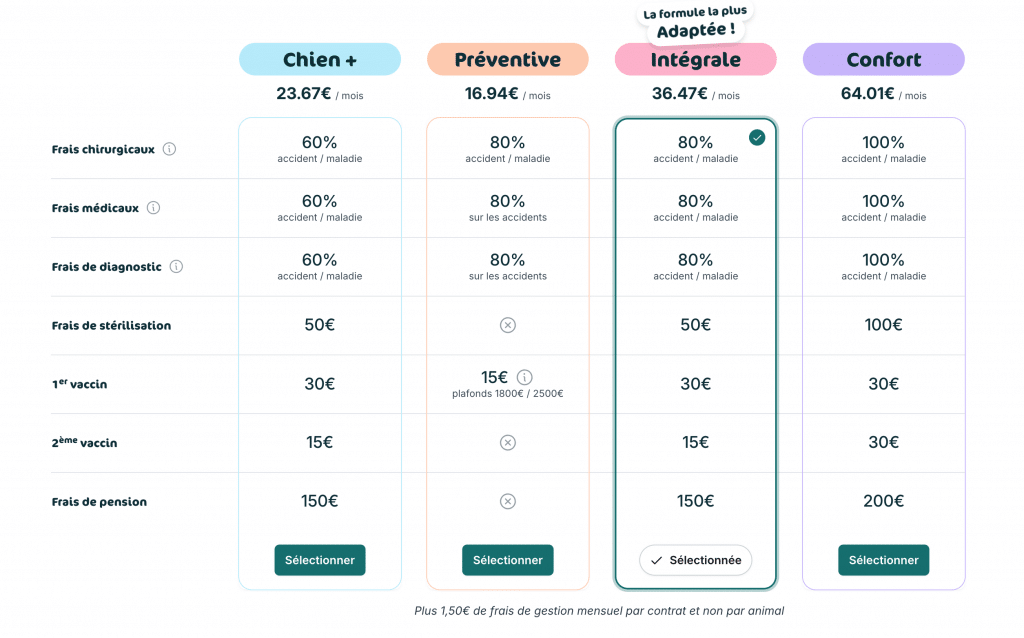Click the orange Préventive header pill
This screenshot has height=638, width=1024.
click(507, 60)
